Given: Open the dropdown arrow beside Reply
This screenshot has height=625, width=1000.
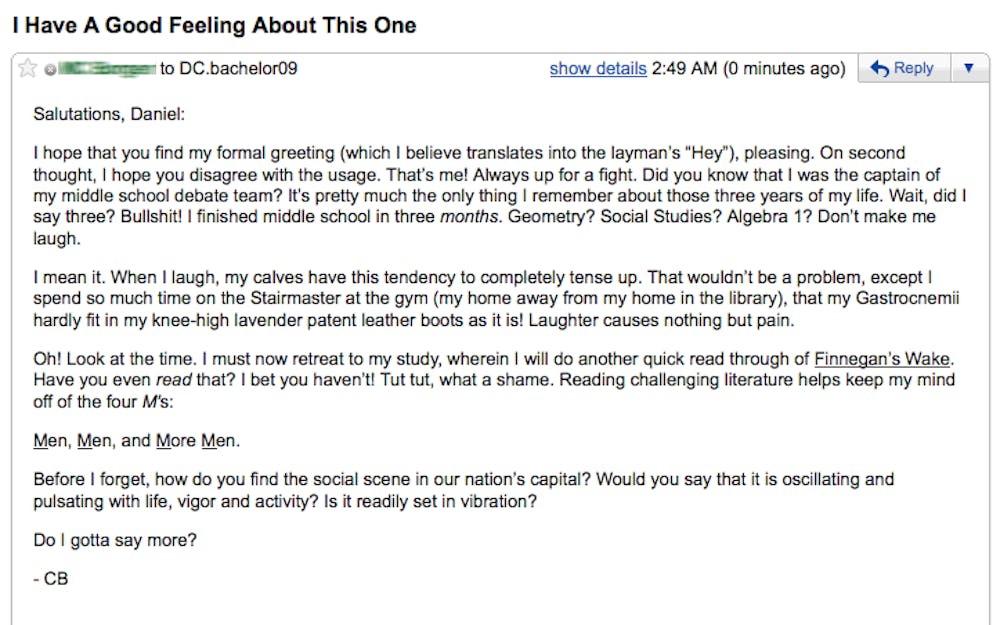Looking at the screenshot, I should [968, 68].
